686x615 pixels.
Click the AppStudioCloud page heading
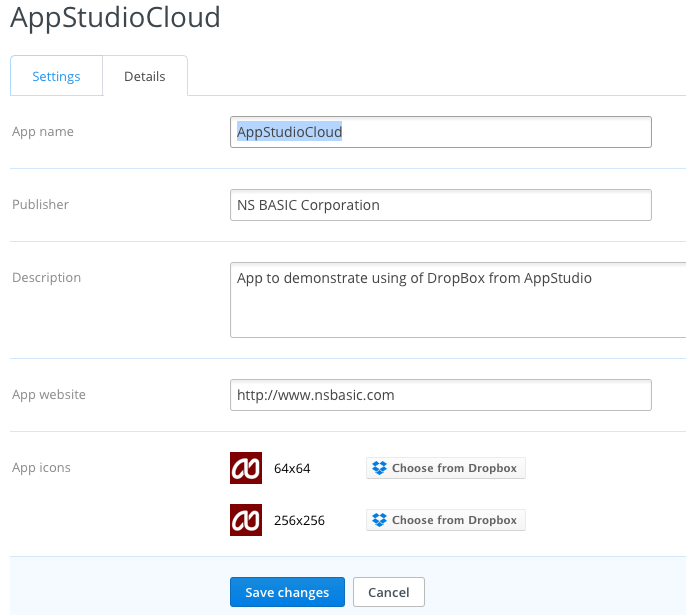[x=116, y=17]
